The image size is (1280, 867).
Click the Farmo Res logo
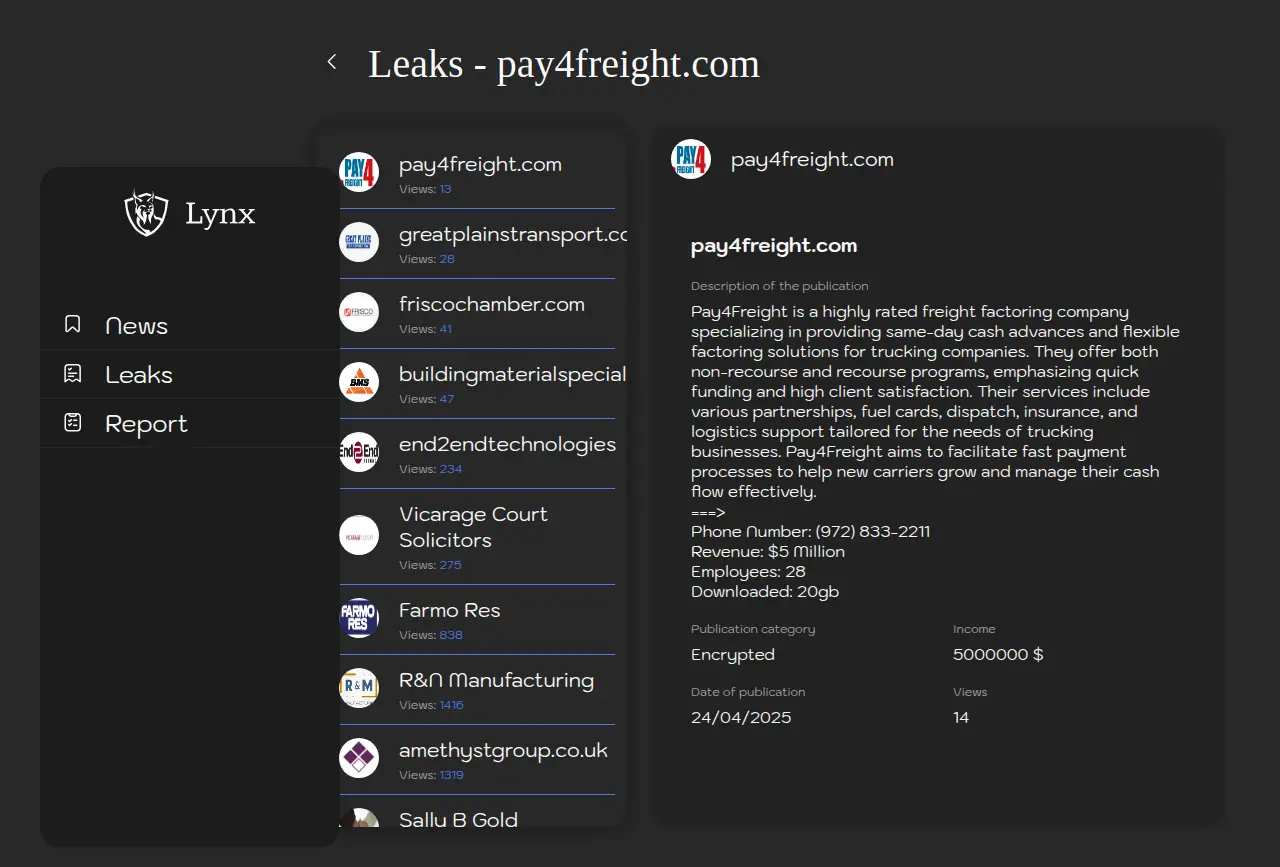point(359,618)
